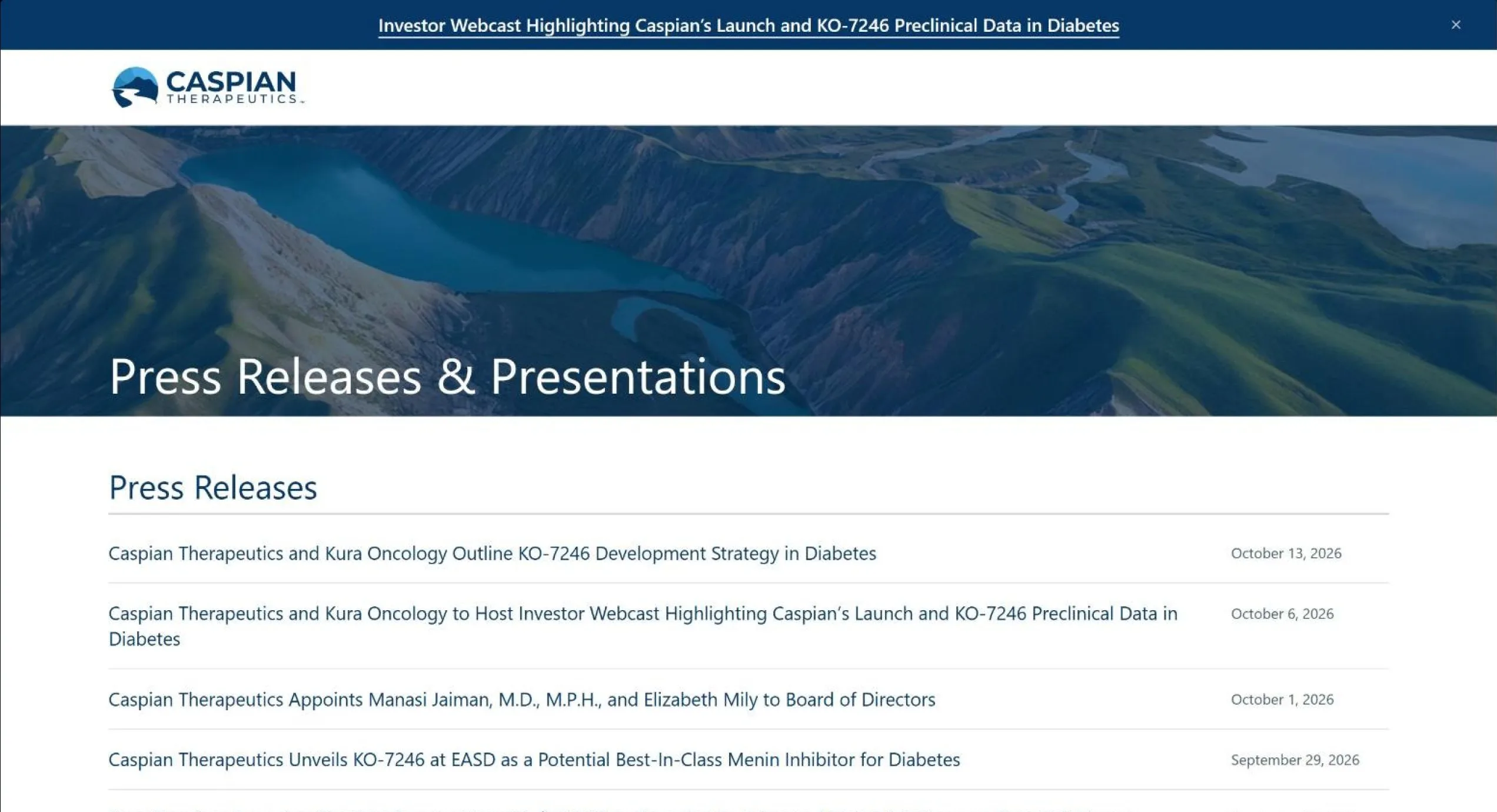
Task: Click the October 6, 2026 date
Action: (x=1282, y=614)
